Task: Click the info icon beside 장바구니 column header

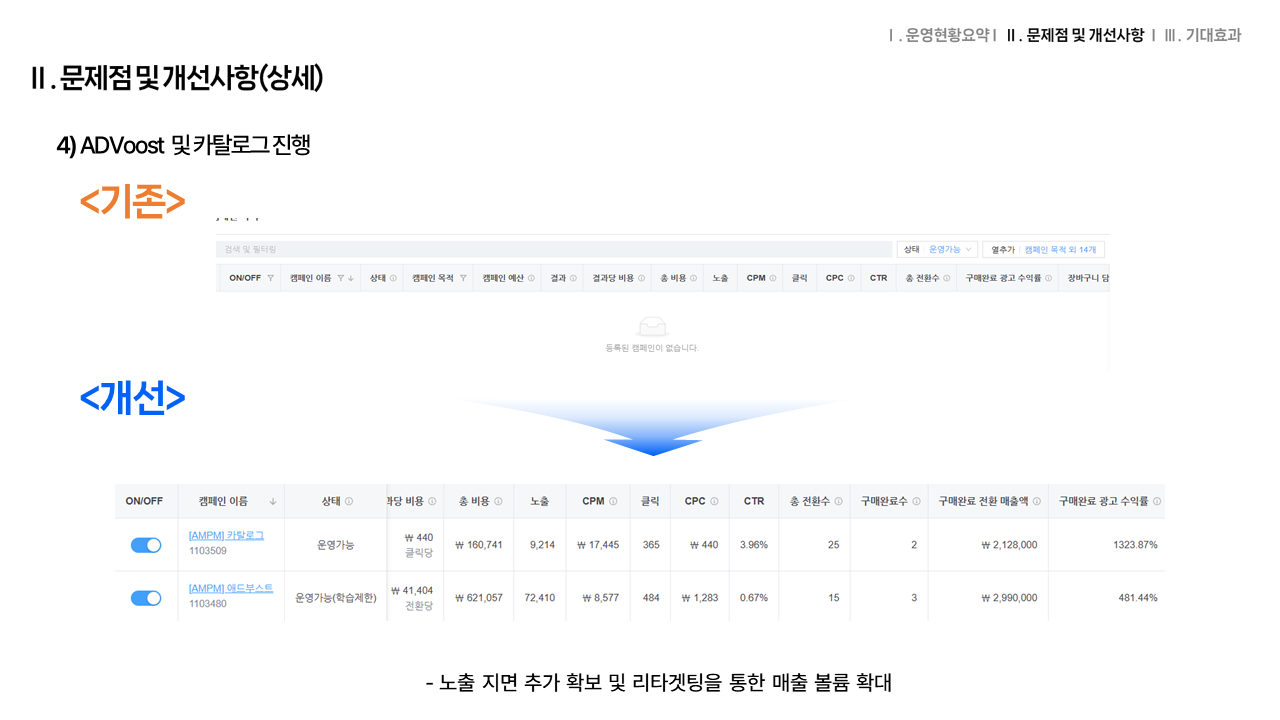Action: click(x=1105, y=278)
